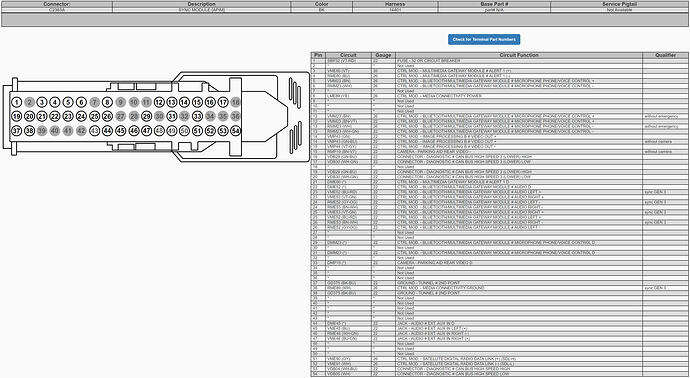Select greyed-out pin 18 on the connector

236,103
